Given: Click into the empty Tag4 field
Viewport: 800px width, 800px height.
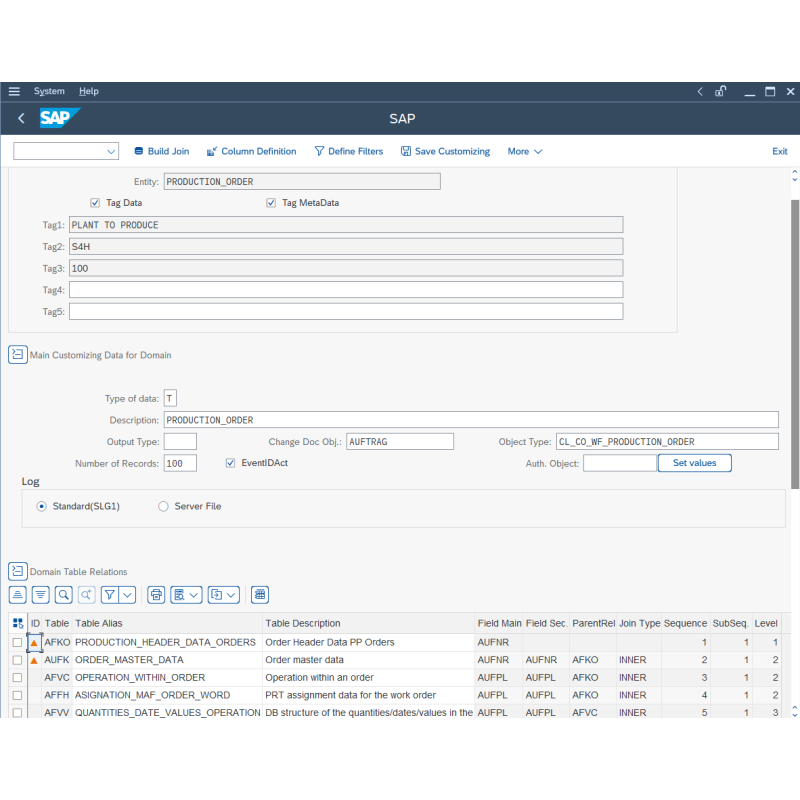Looking at the screenshot, I should pyautogui.click(x=346, y=290).
